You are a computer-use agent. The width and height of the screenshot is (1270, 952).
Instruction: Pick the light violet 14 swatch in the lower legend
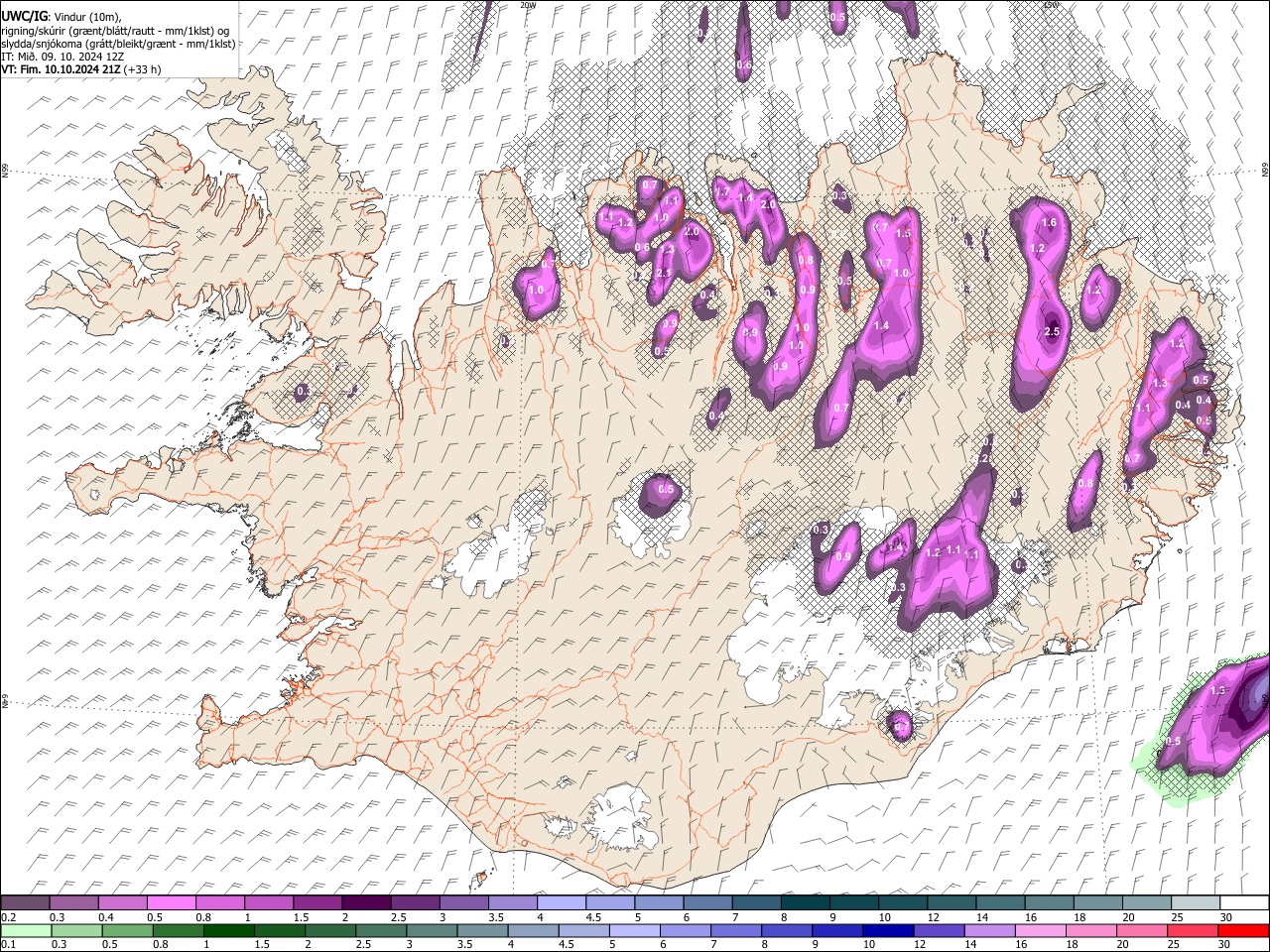990,930
